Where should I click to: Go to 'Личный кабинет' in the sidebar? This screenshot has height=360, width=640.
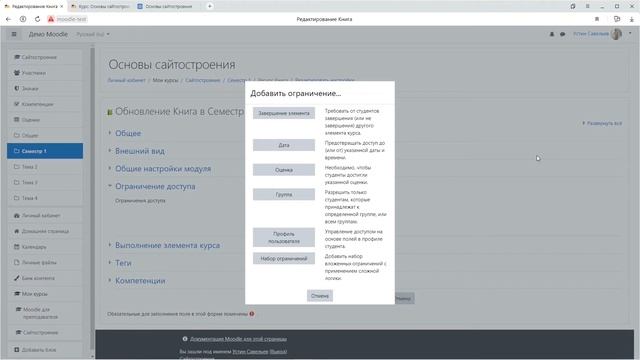(45, 216)
